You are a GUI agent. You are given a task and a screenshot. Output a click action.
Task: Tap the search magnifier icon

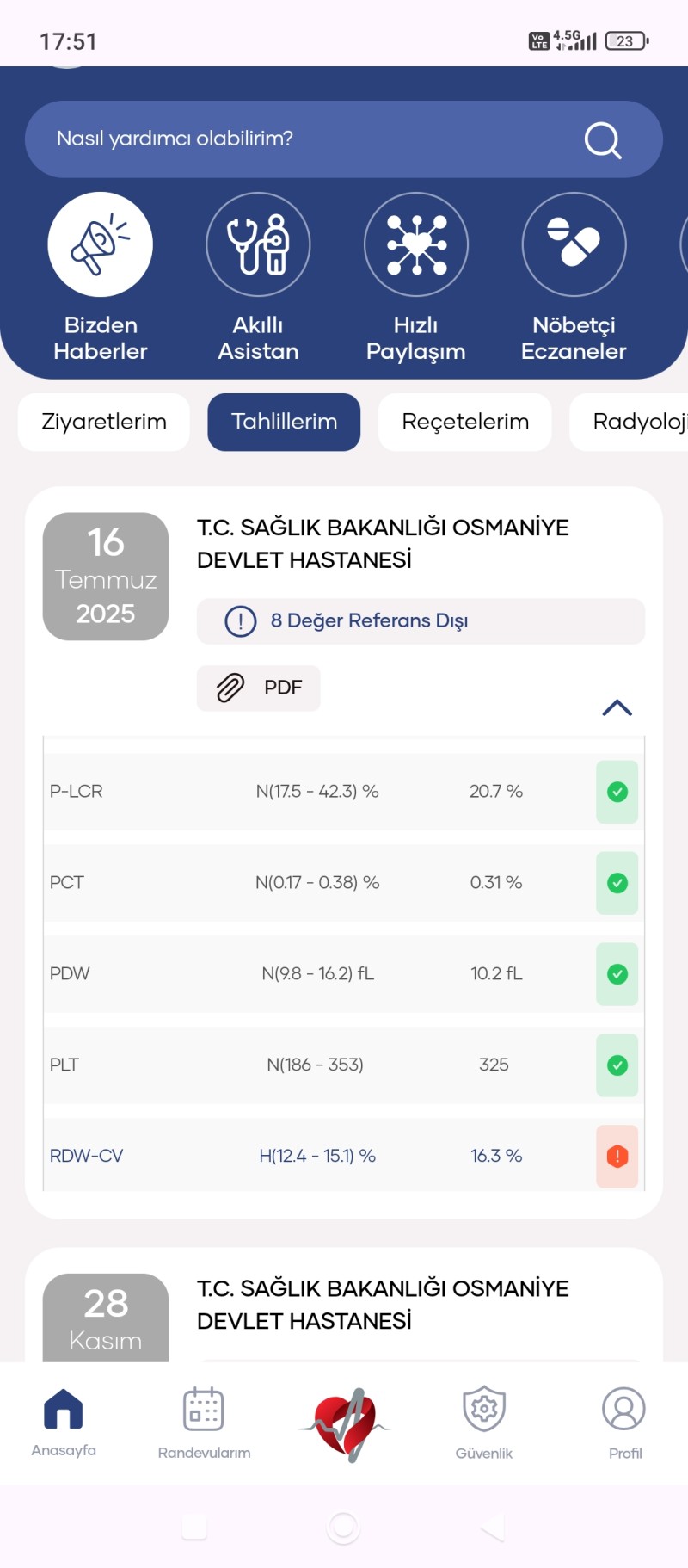tap(603, 139)
